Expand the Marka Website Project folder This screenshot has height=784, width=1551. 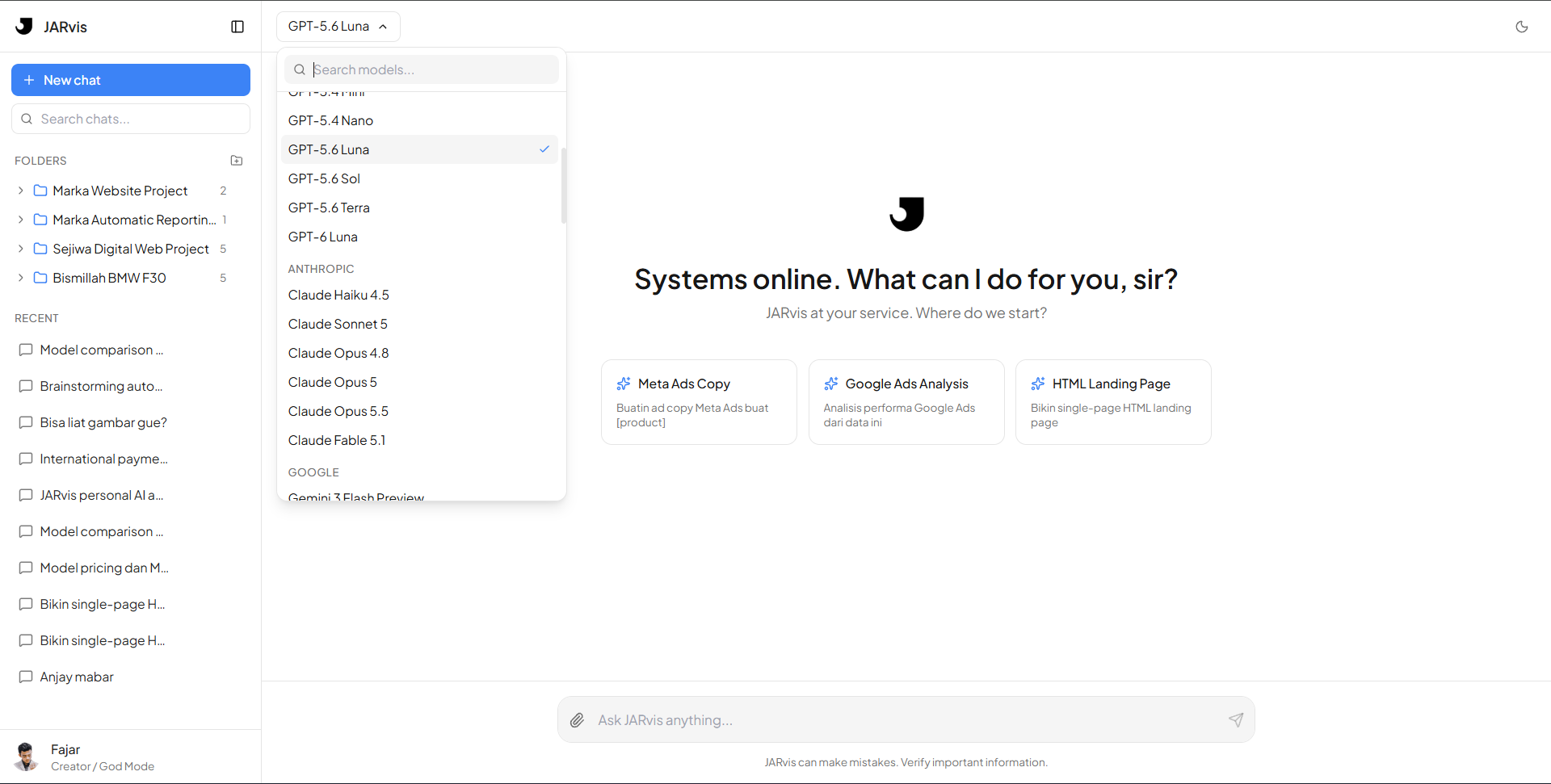click(x=21, y=191)
